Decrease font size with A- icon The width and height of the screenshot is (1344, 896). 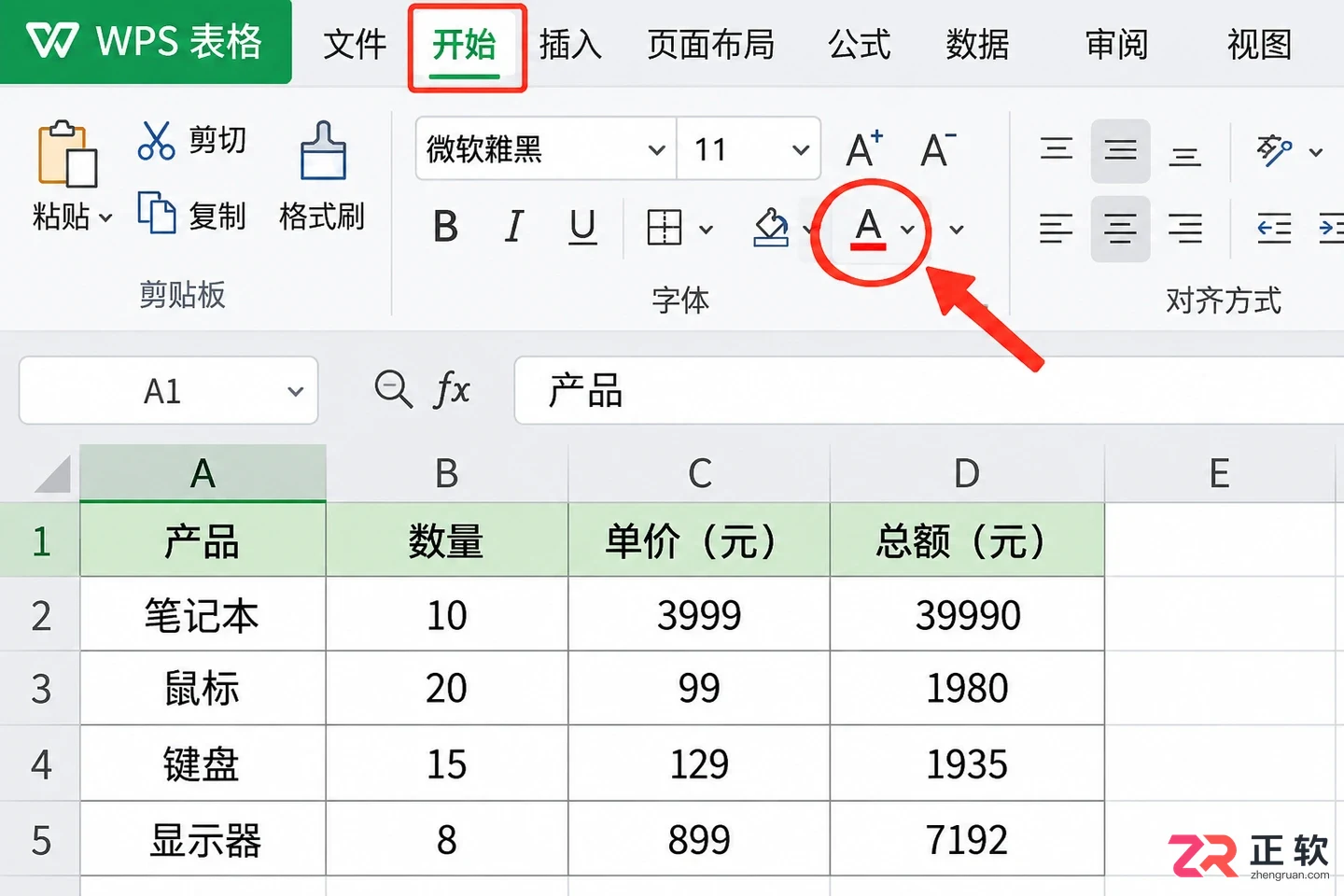pyautogui.click(x=938, y=149)
